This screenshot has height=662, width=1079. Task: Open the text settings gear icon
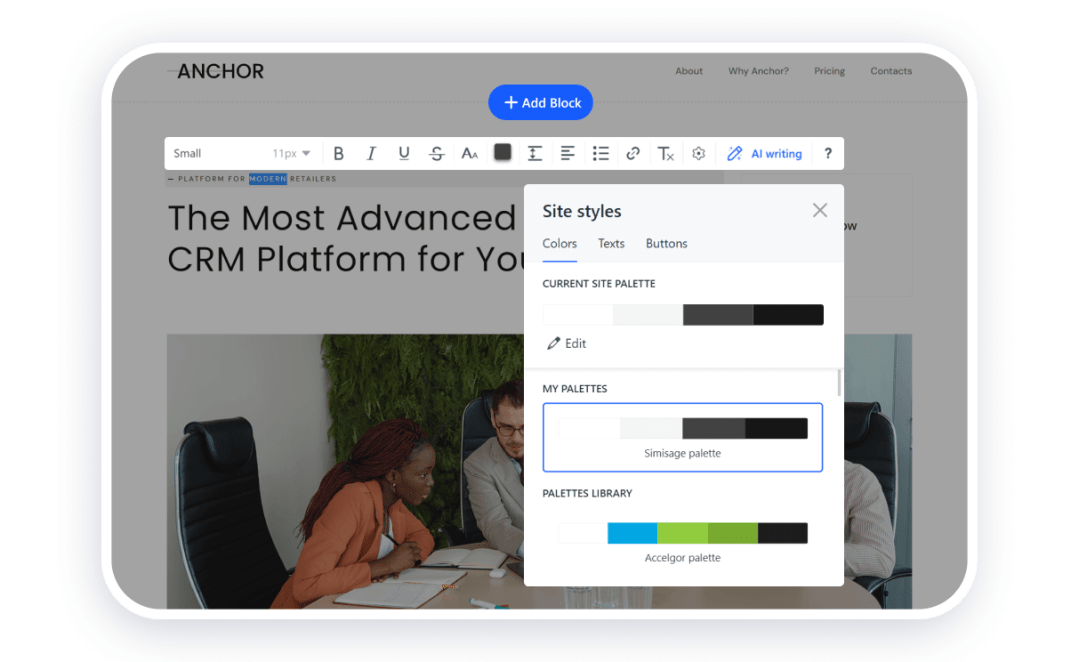(x=698, y=153)
